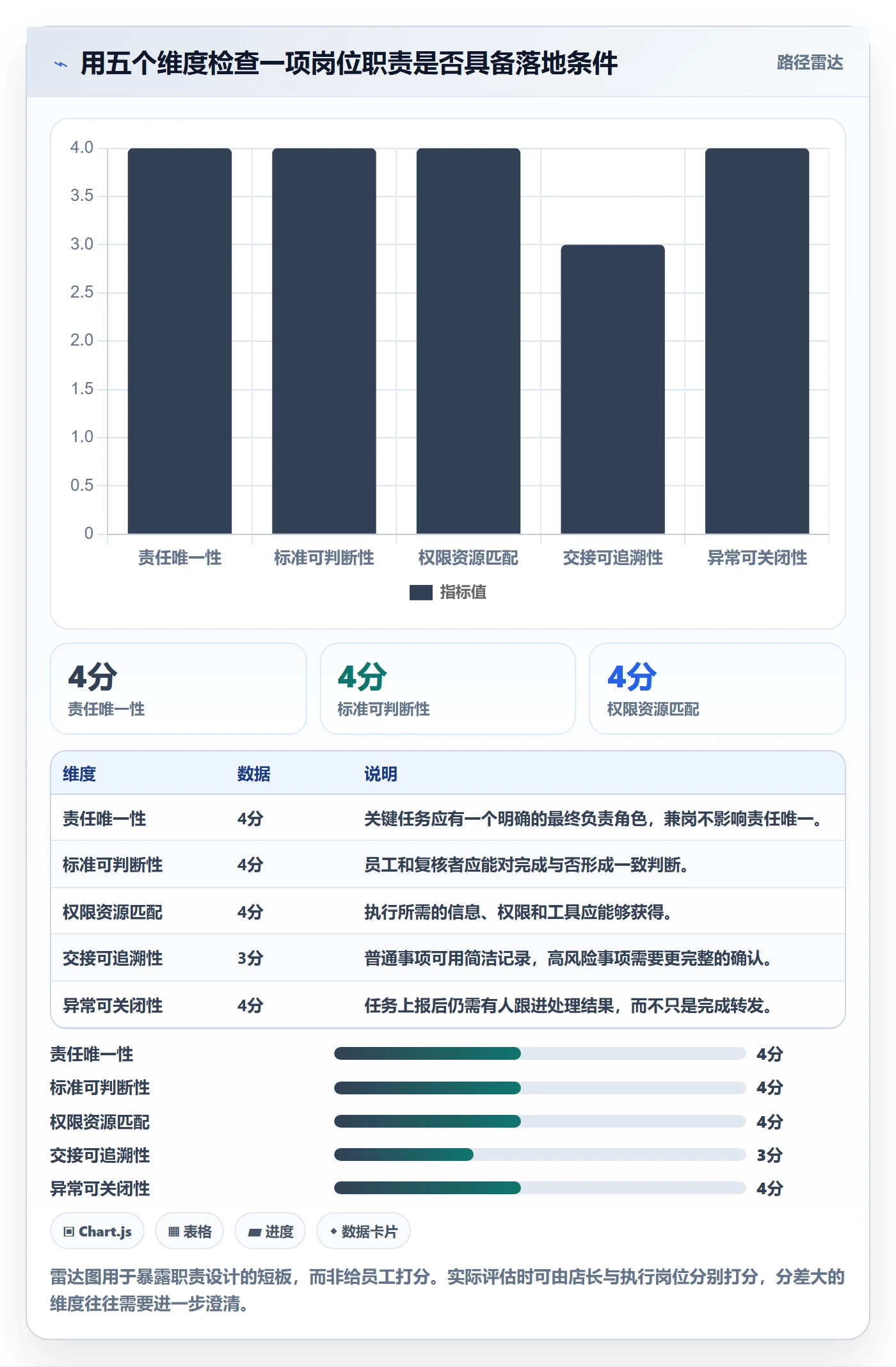Select the 责任唯一性 table row name
Viewport: 896px width, 1367px height.
coord(104,819)
